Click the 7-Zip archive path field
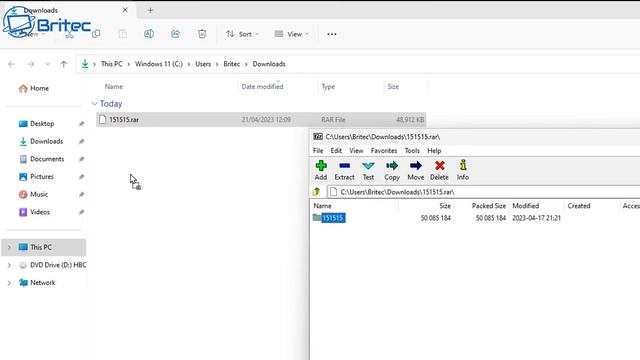This screenshot has width=640, height=360. [483, 192]
